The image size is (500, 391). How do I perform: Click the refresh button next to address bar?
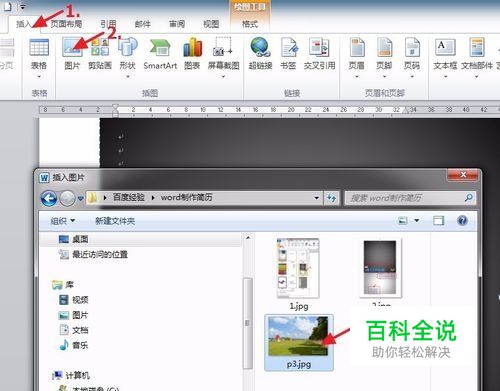coord(332,198)
